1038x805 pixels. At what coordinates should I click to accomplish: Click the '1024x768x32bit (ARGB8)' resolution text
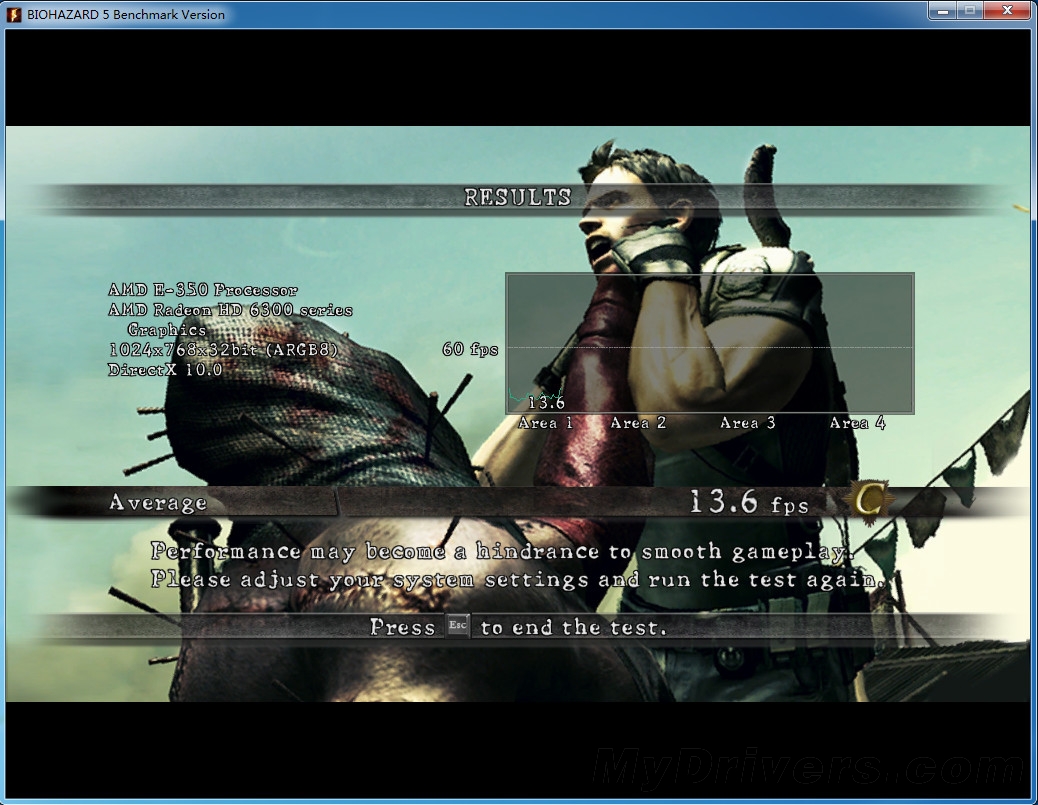click(x=223, y=350)
